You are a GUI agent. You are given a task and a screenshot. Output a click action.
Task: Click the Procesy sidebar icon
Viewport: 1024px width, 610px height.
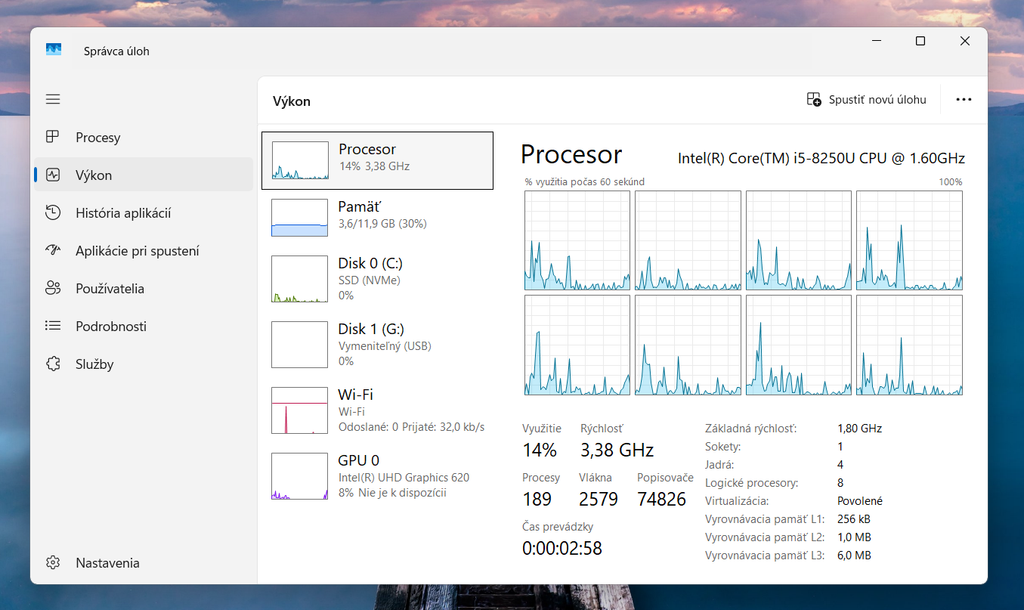point(53,136)
